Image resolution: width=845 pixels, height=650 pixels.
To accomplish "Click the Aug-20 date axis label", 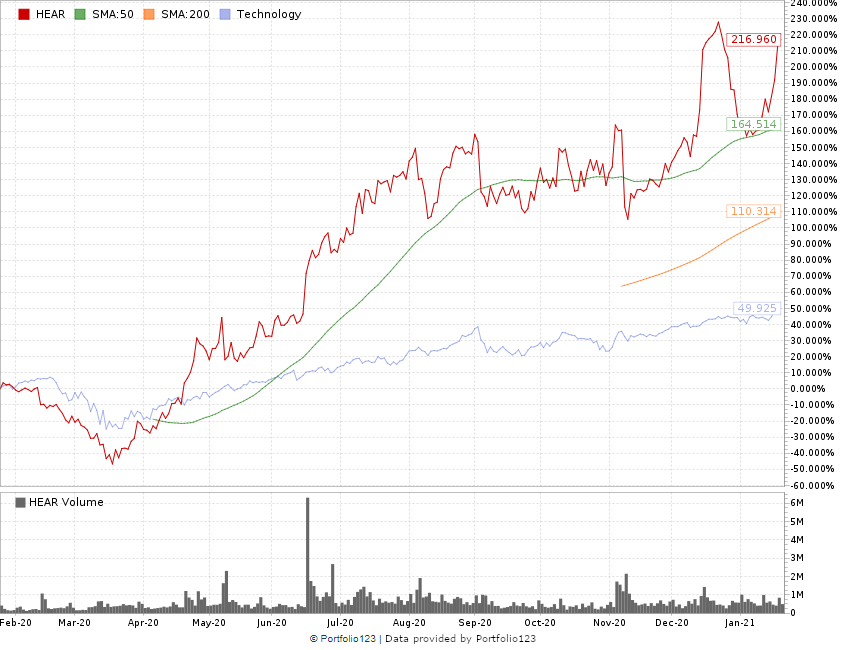I will 409,623.
